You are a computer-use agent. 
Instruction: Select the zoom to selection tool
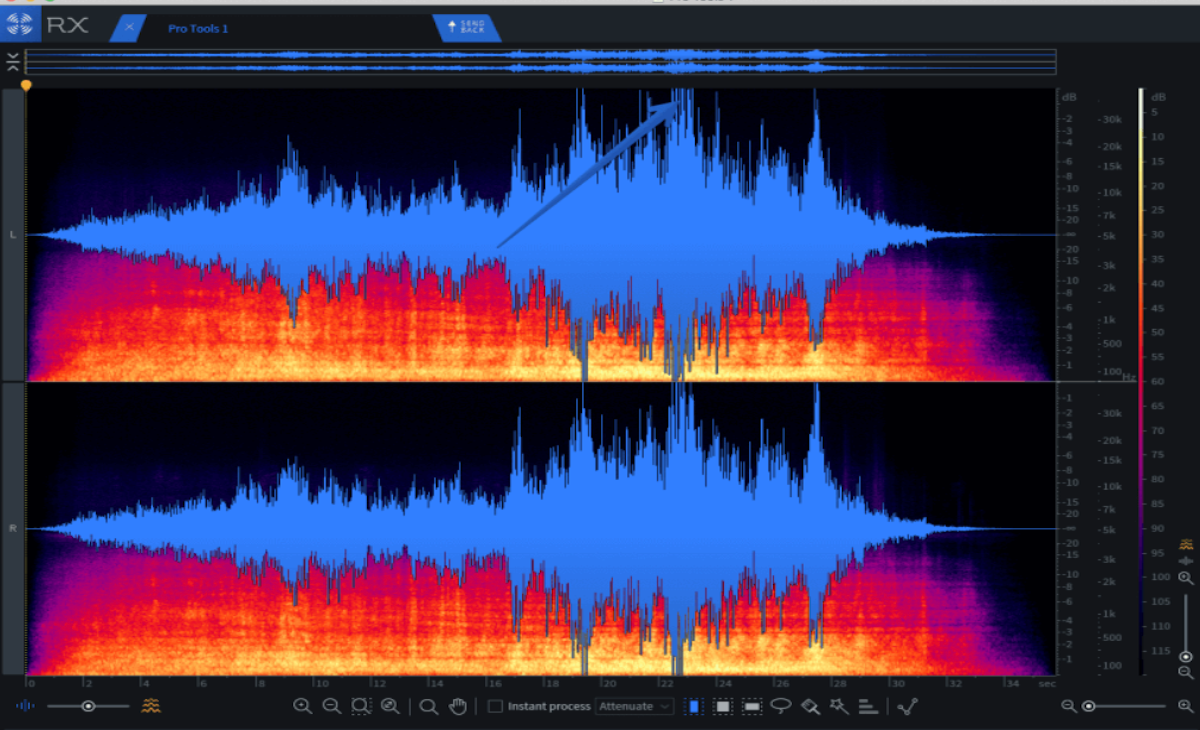tap(361, 706)
